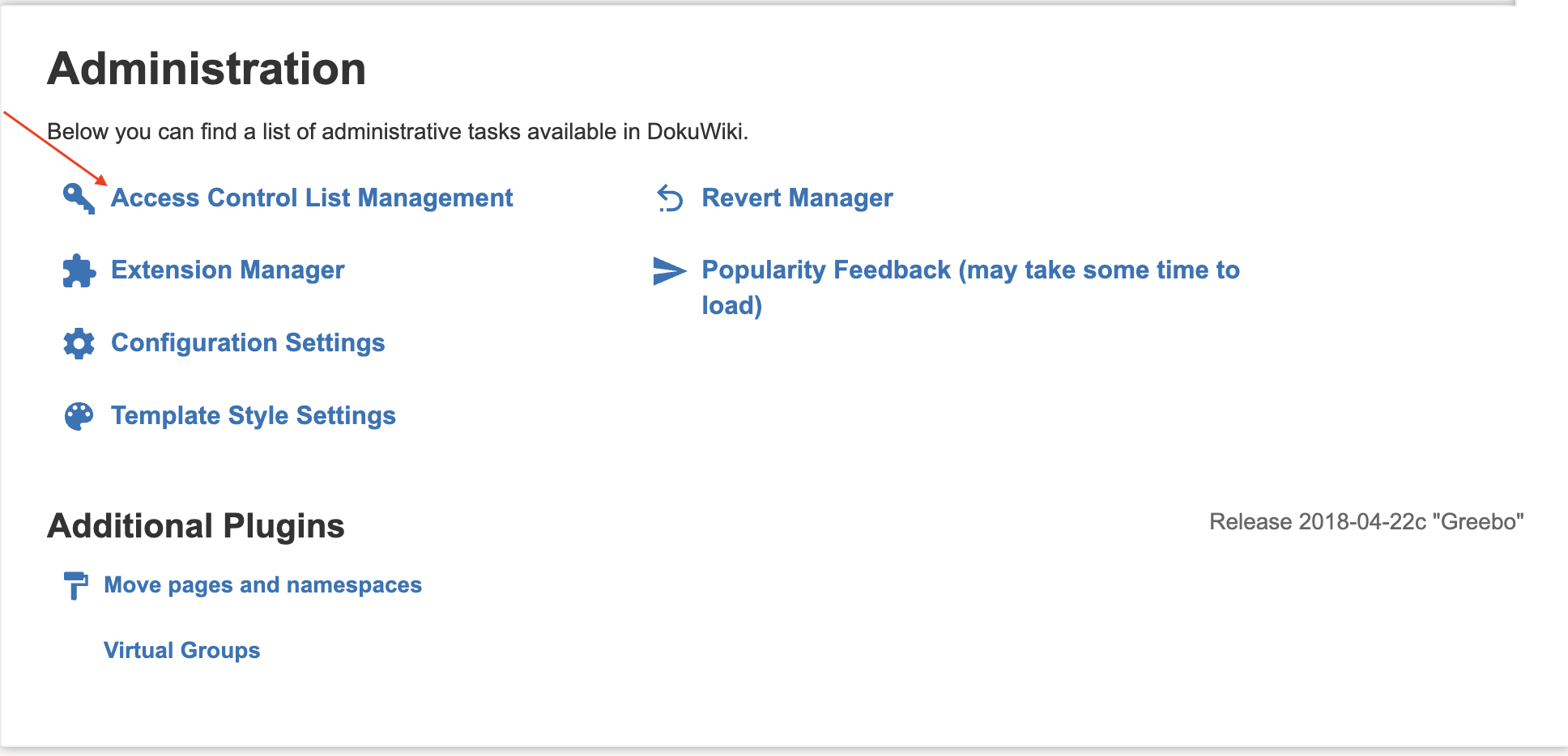Launch the Revert Manager
This screenshot has width=1568, height=756.
tap(797, 197)
